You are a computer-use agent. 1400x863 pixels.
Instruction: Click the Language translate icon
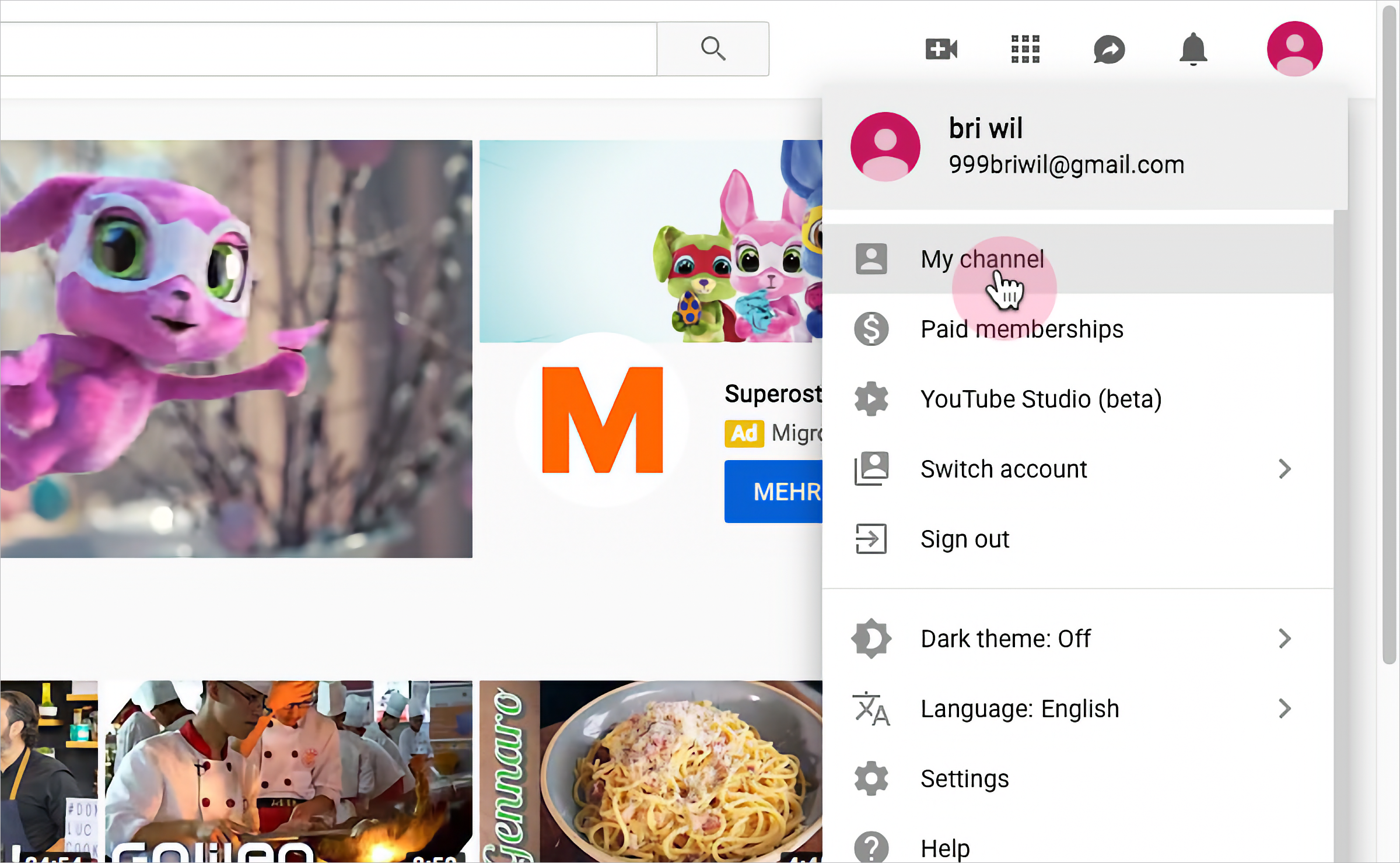(x=871, y=709)
